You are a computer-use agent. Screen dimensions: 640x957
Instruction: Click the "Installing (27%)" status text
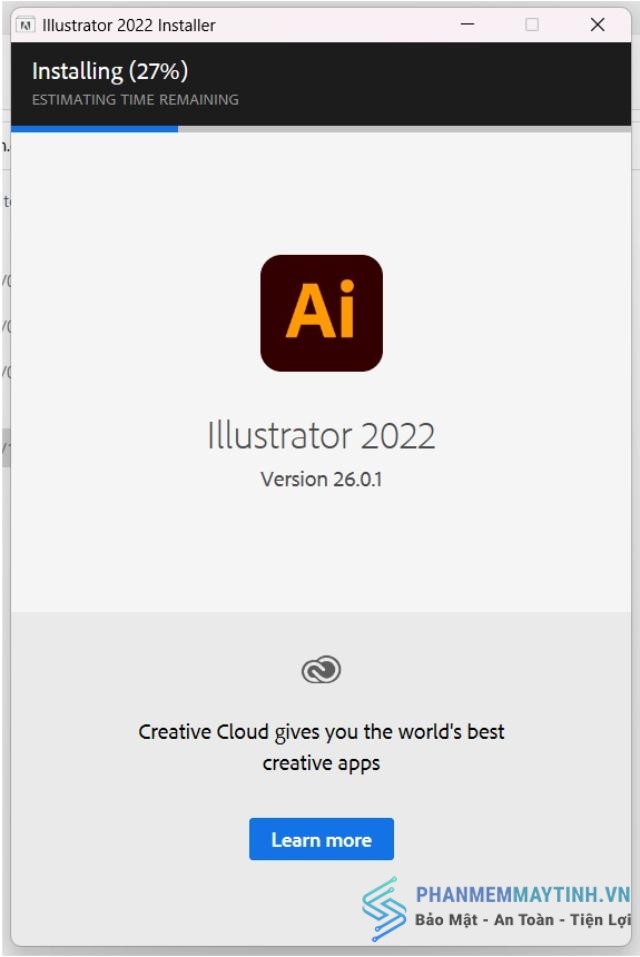[x=110, y=71]
